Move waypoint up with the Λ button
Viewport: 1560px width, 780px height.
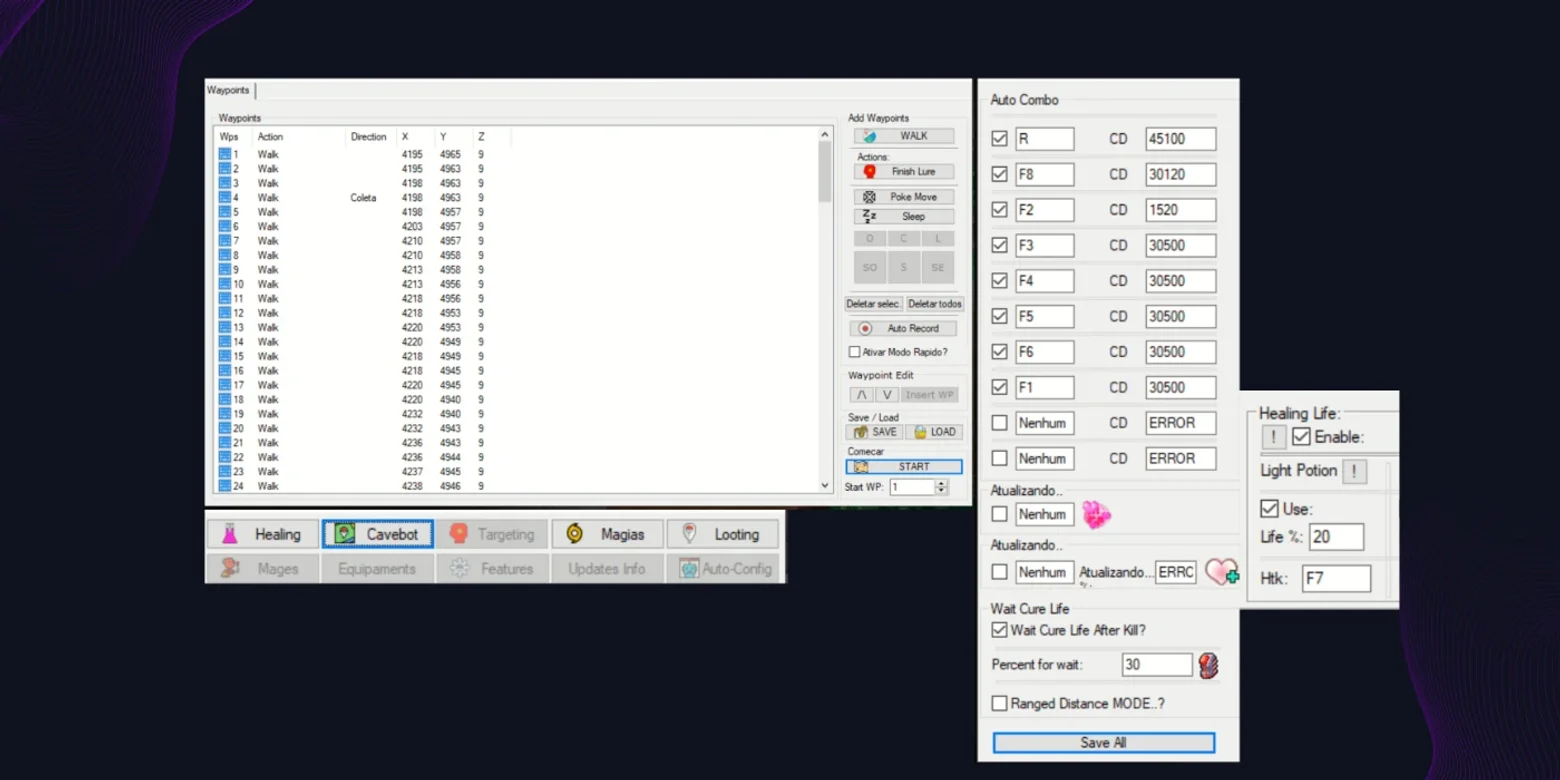click(x=861, y=395)
